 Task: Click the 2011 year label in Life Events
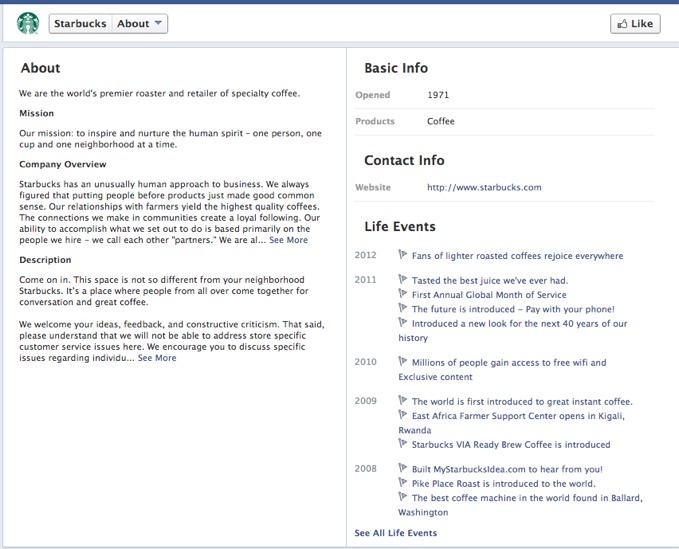(x=365, y=280)
